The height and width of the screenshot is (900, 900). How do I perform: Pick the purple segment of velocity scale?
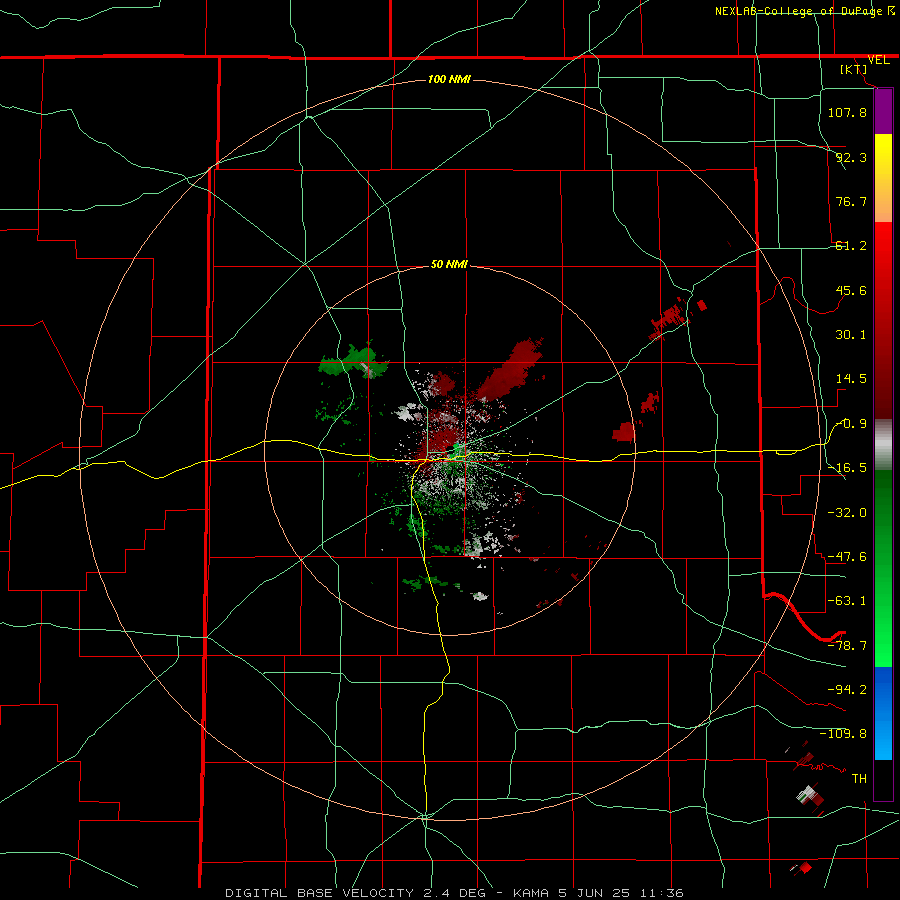883,112
